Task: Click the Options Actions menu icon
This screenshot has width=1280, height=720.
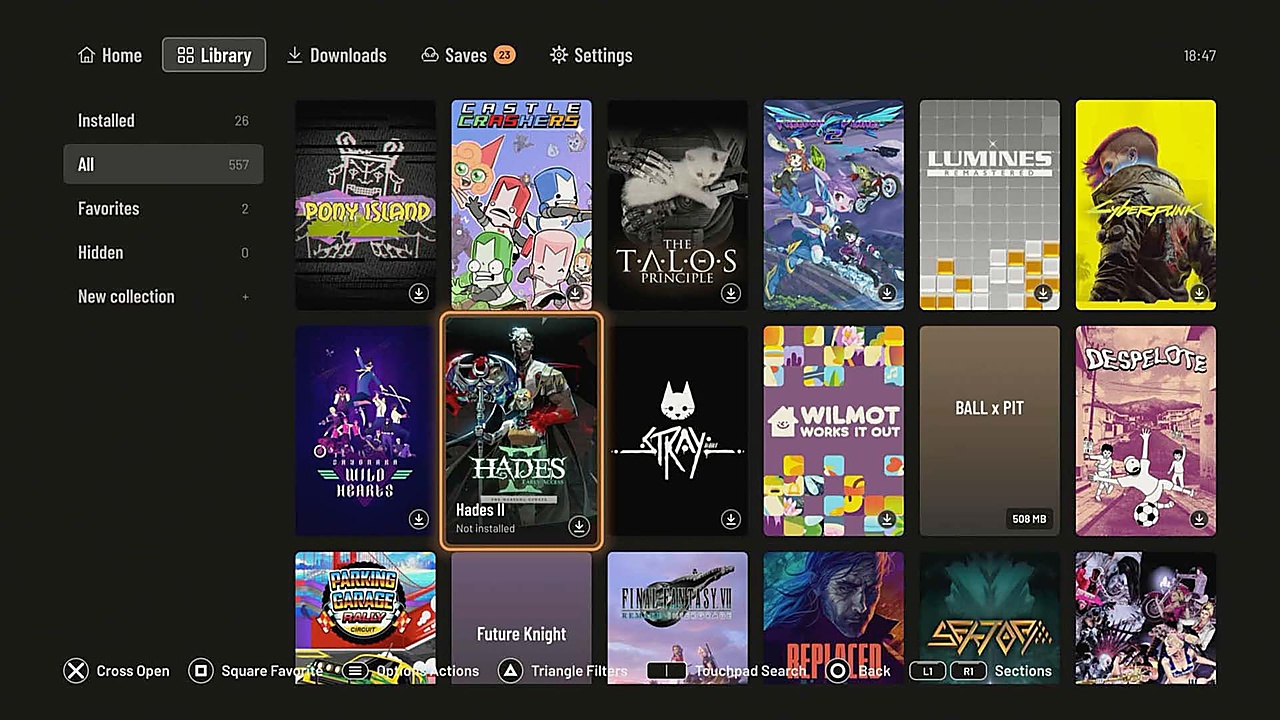Action: [x=355, y=671]
